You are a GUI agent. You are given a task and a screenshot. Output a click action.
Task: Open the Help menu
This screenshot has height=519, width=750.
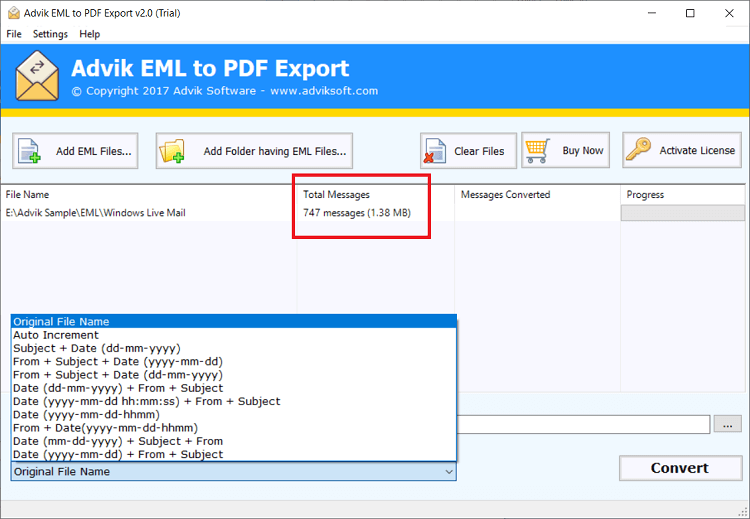click(x=89, y=34)
